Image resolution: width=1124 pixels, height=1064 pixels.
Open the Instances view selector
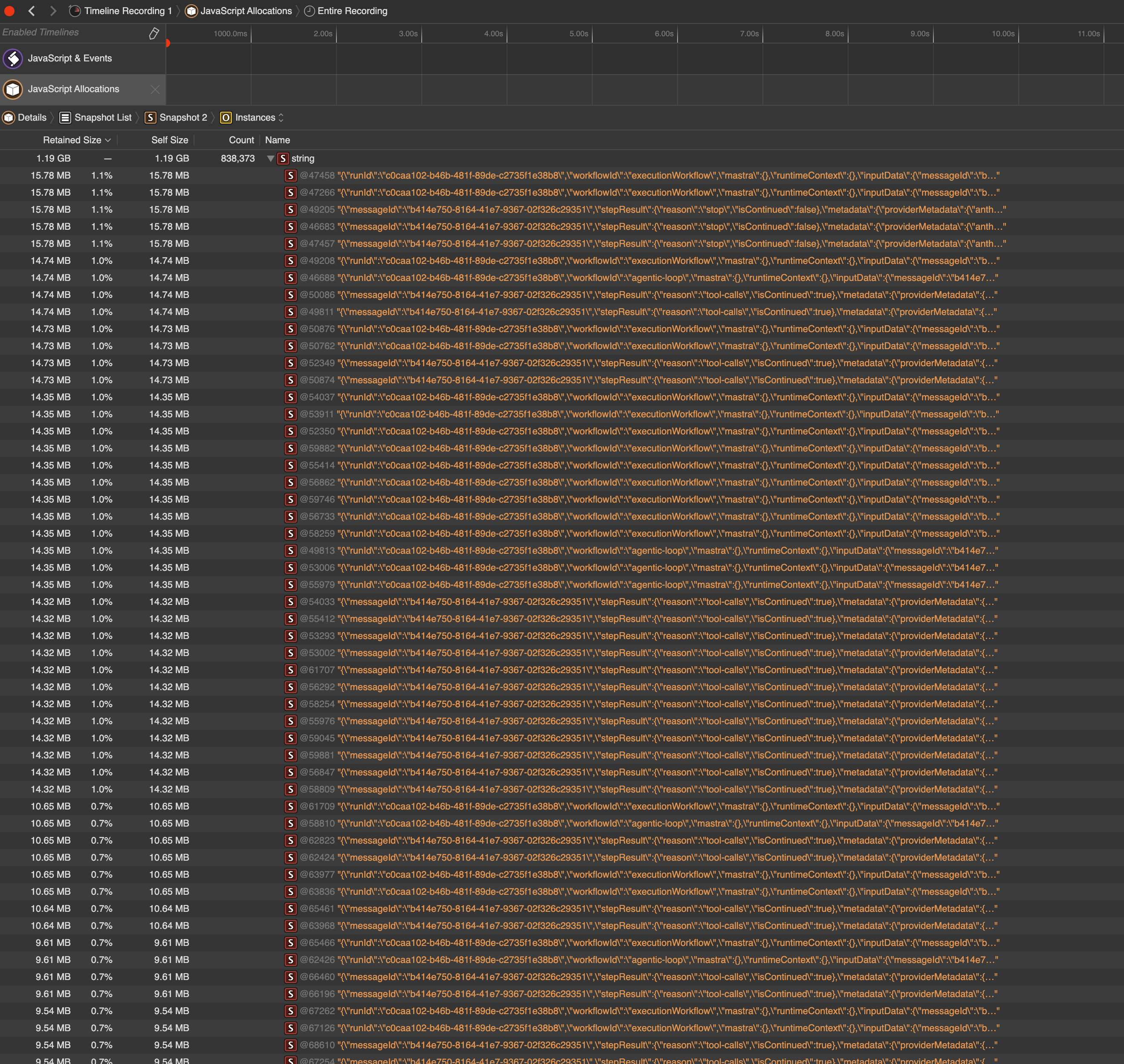[x=255, y=117]
